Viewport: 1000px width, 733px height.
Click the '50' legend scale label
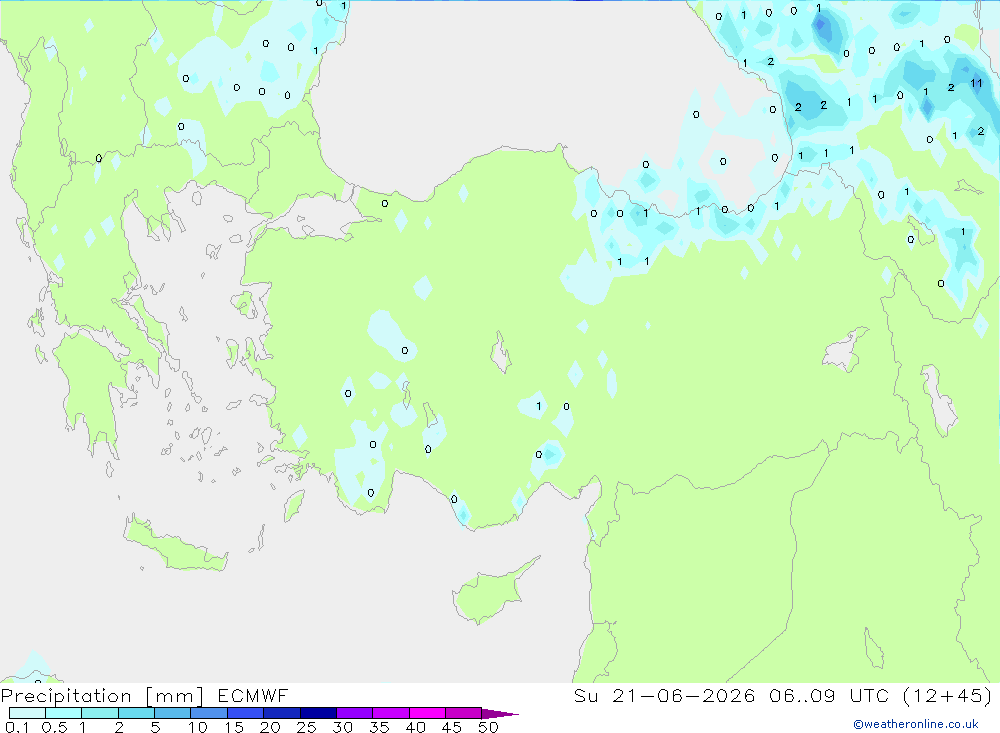pos(488,727)
